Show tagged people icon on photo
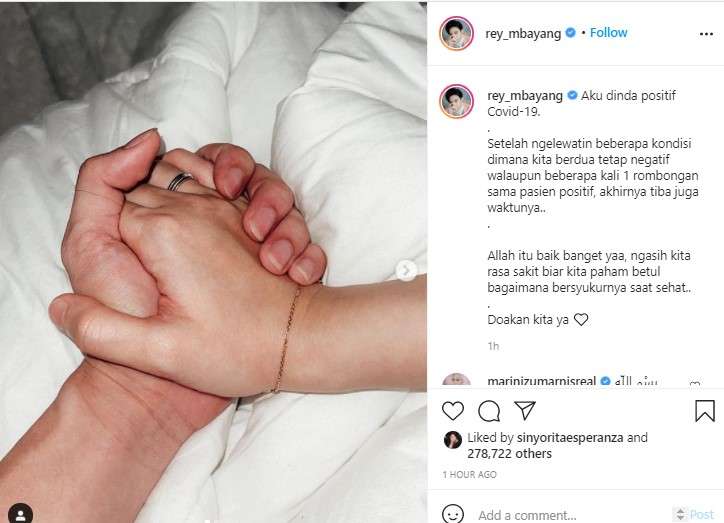The image size is (724, 523). (x=20, y=514)
